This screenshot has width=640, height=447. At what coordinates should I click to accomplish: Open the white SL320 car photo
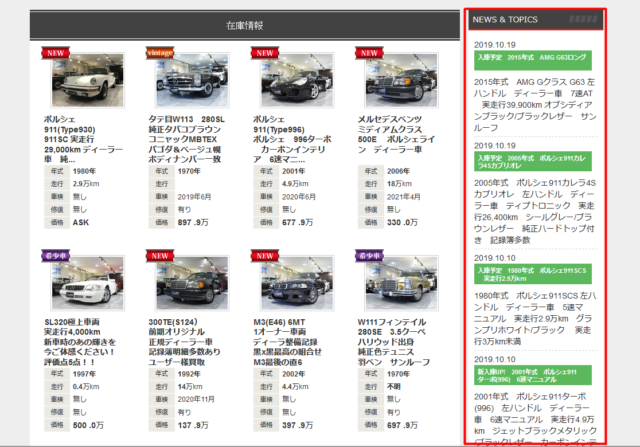pos(87,283)
